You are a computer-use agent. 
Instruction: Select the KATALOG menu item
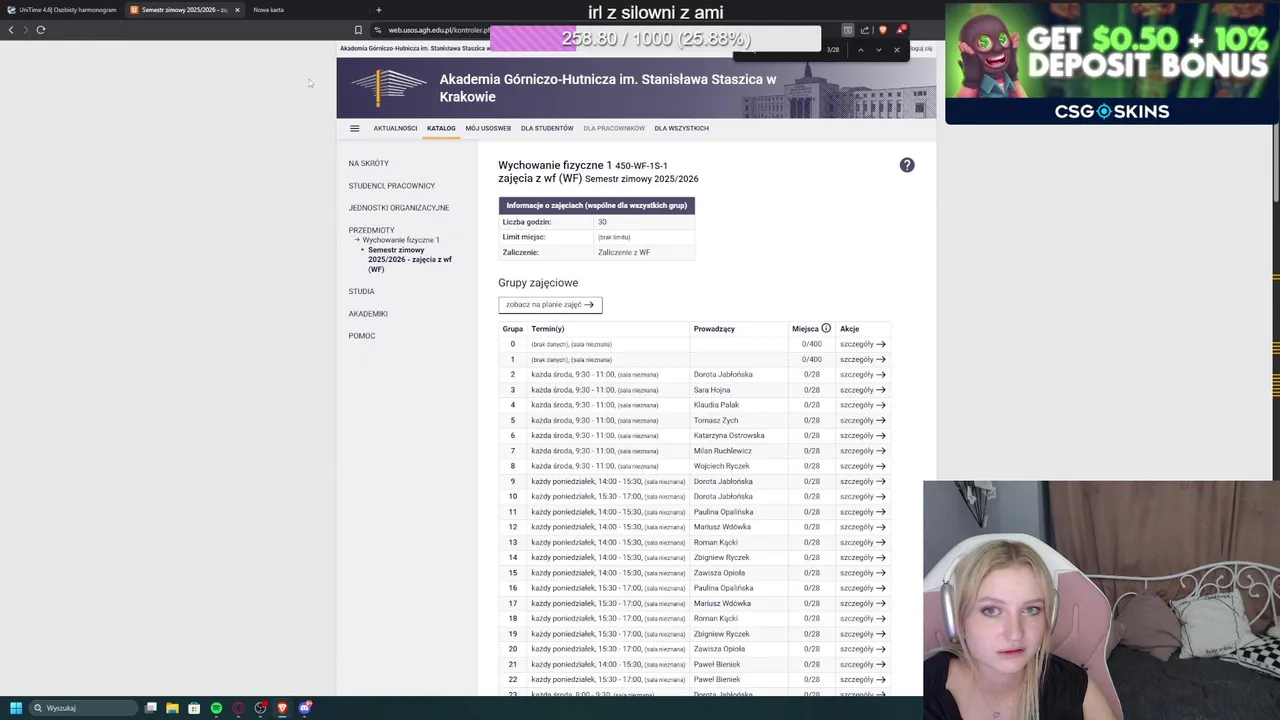tap(441, 128)
